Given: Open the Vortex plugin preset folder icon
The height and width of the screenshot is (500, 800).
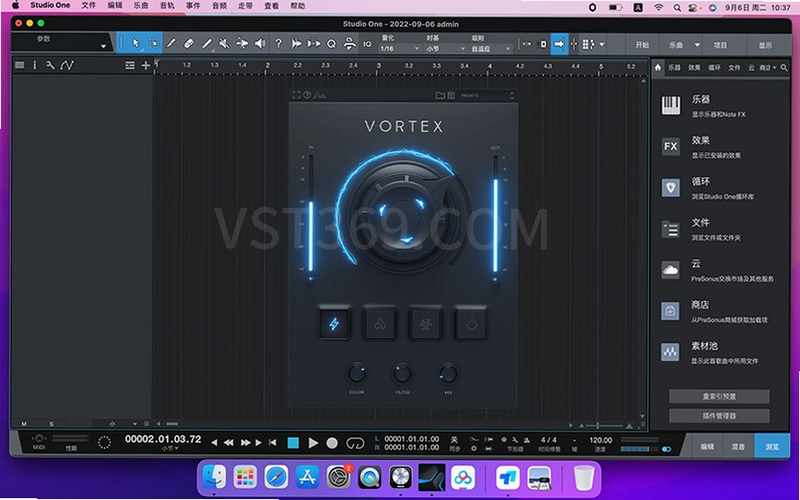Looking at the screenshot, I should [x=440, y=95].
